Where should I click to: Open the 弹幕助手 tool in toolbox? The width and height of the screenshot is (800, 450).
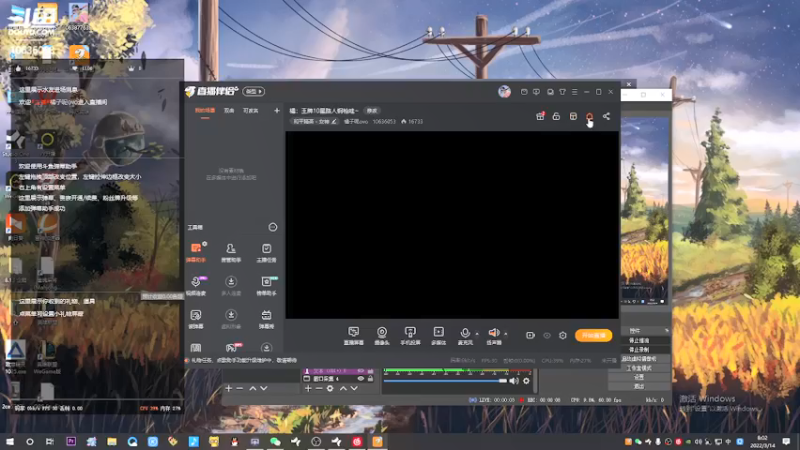point(196,253)
